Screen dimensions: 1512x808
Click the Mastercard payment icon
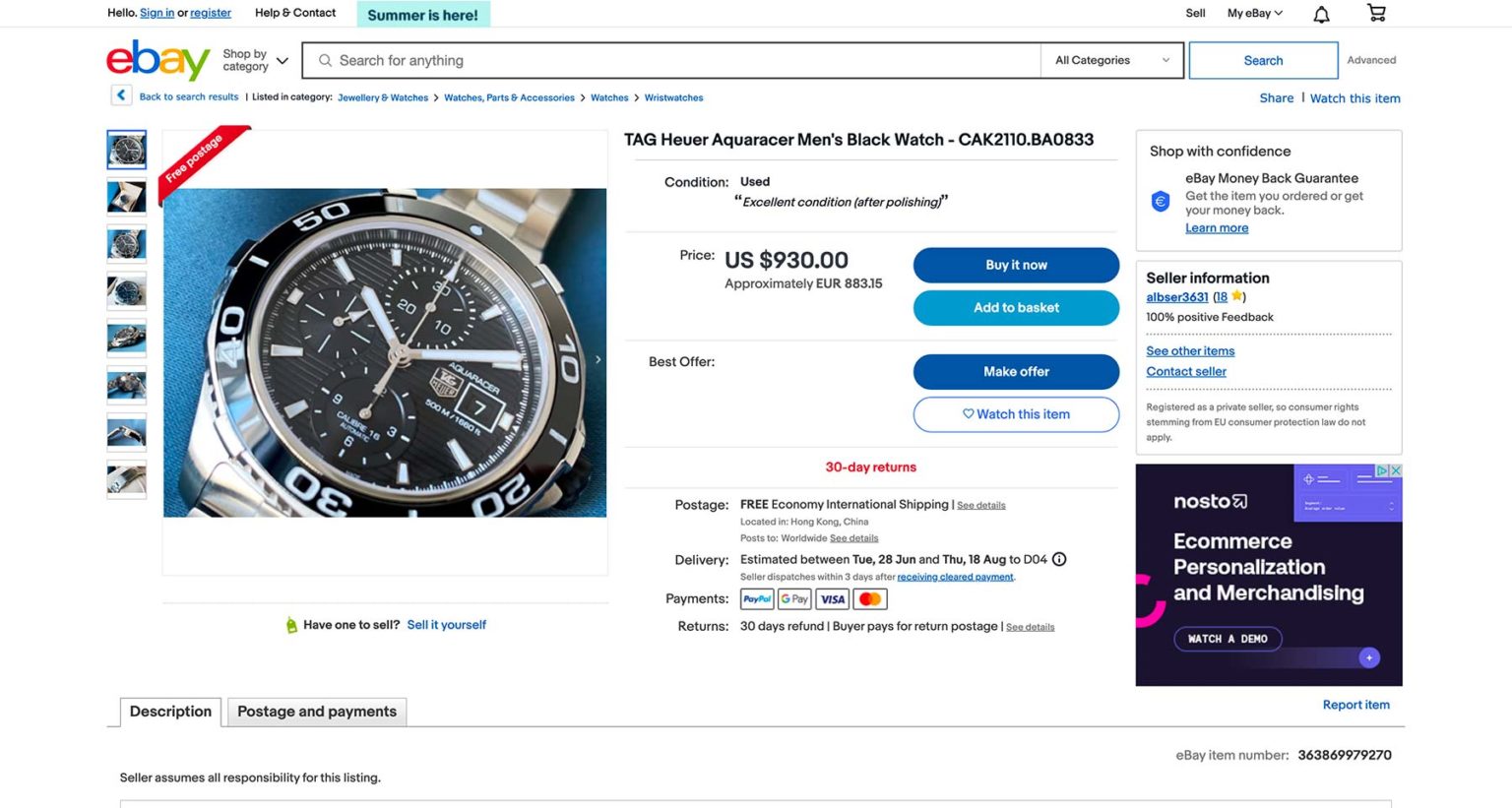(869, 598)
